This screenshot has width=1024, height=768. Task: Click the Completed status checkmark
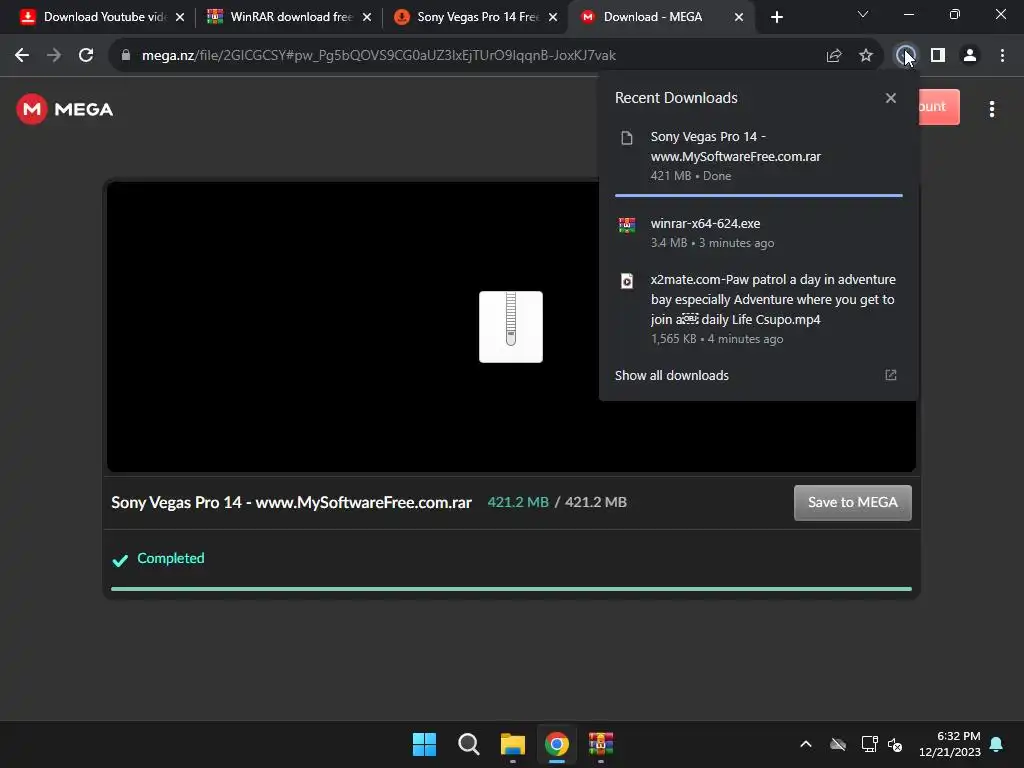[x=120, y=560]
